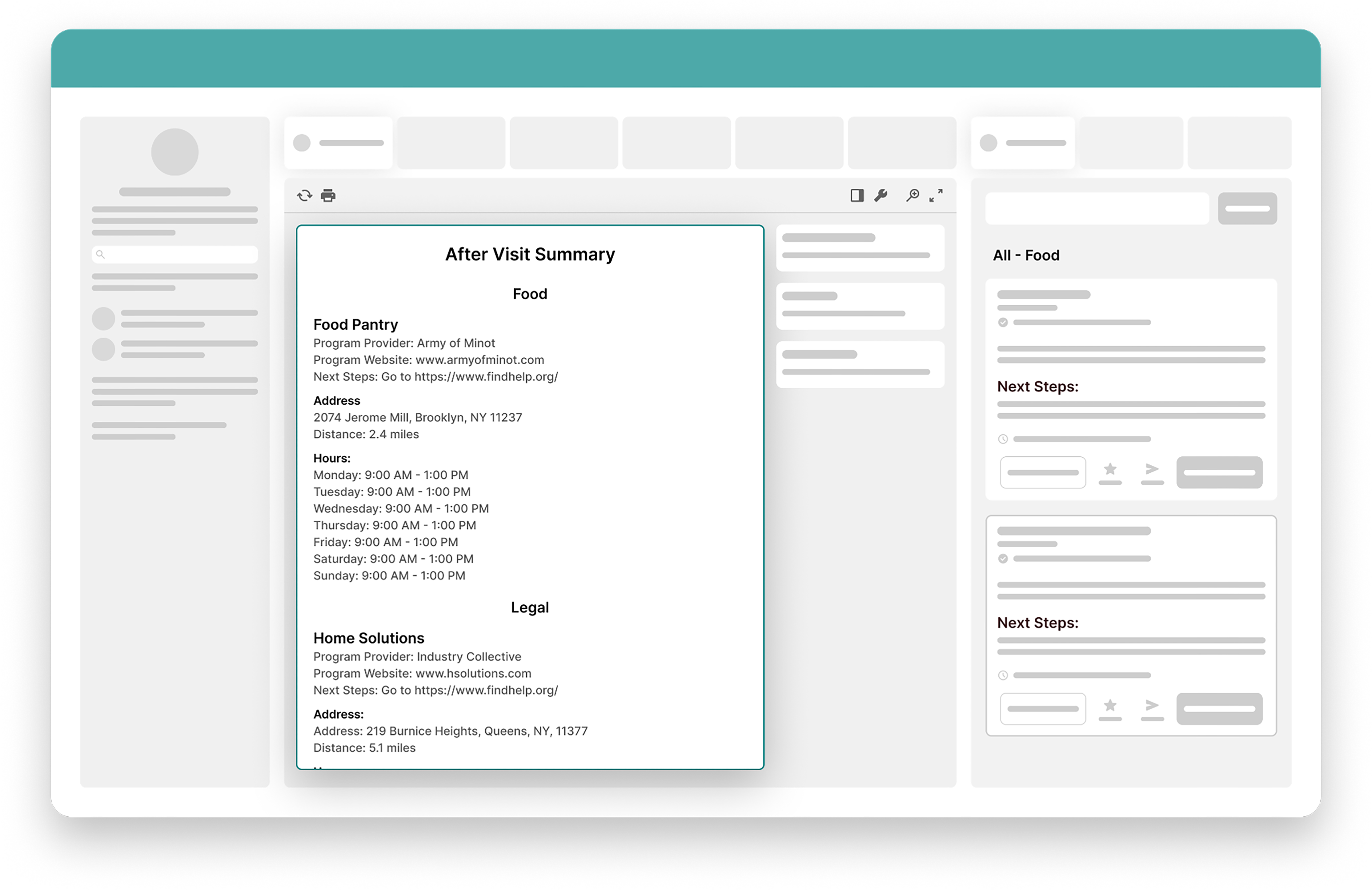This screenshot has height=890, width=1372.
Task: Click the search field above All - Food
Action: [x=1097, y=209]
